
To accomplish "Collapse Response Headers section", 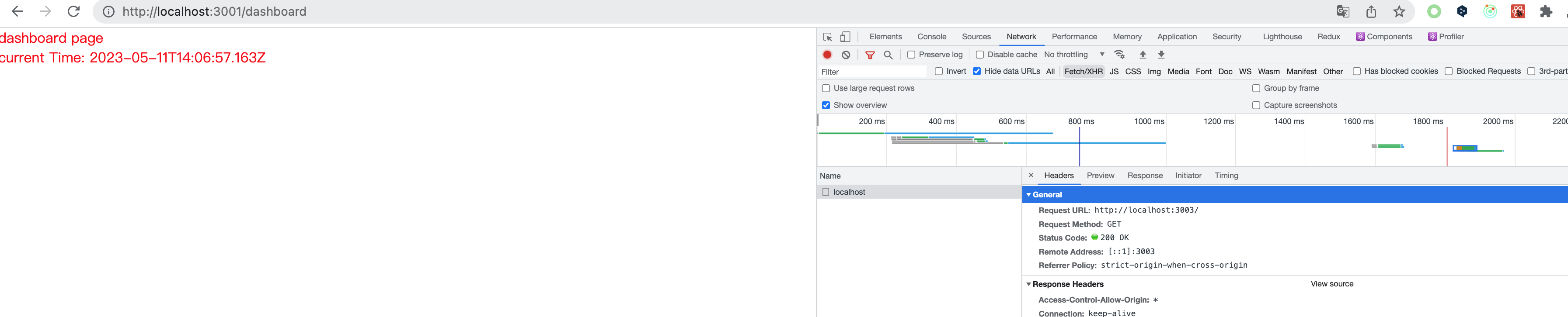I will tap(1029, 284).
